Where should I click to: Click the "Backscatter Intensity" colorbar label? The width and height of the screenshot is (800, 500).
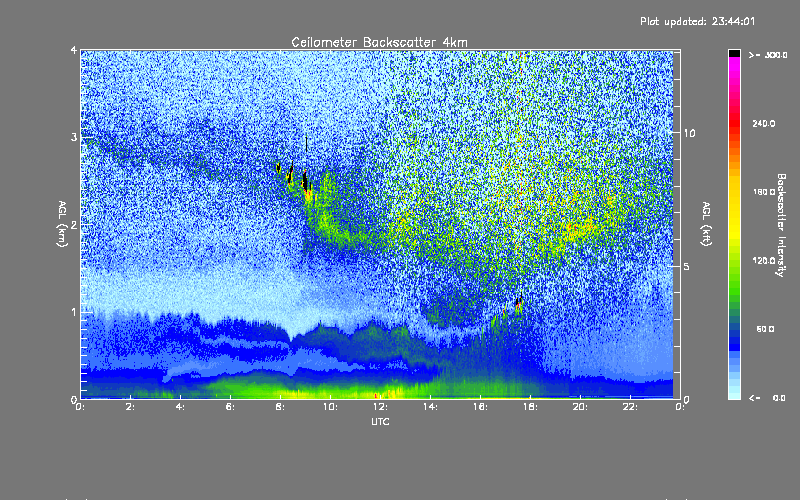[781, 225]
